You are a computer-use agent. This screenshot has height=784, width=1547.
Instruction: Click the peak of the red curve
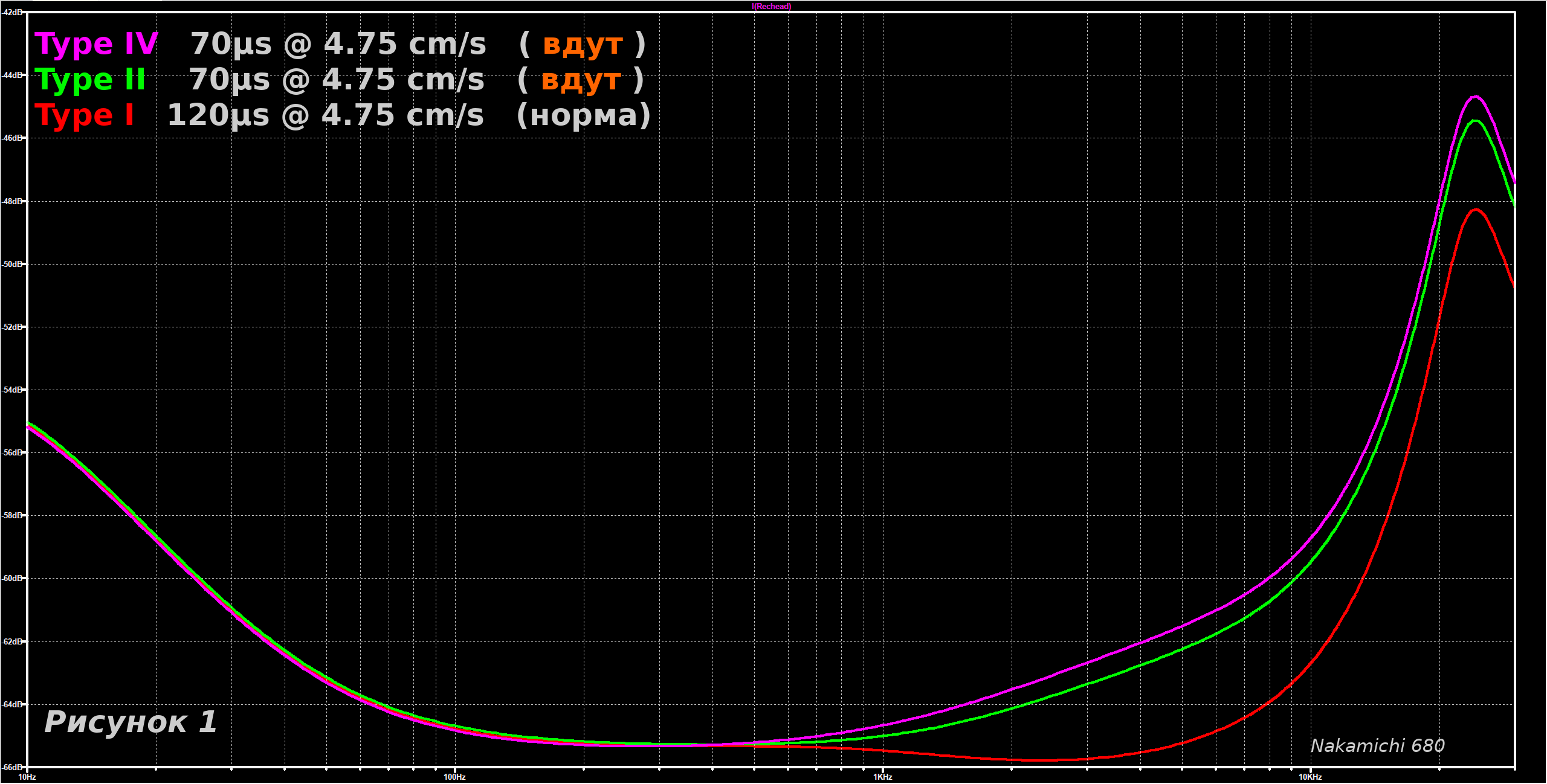point(1476,210)
